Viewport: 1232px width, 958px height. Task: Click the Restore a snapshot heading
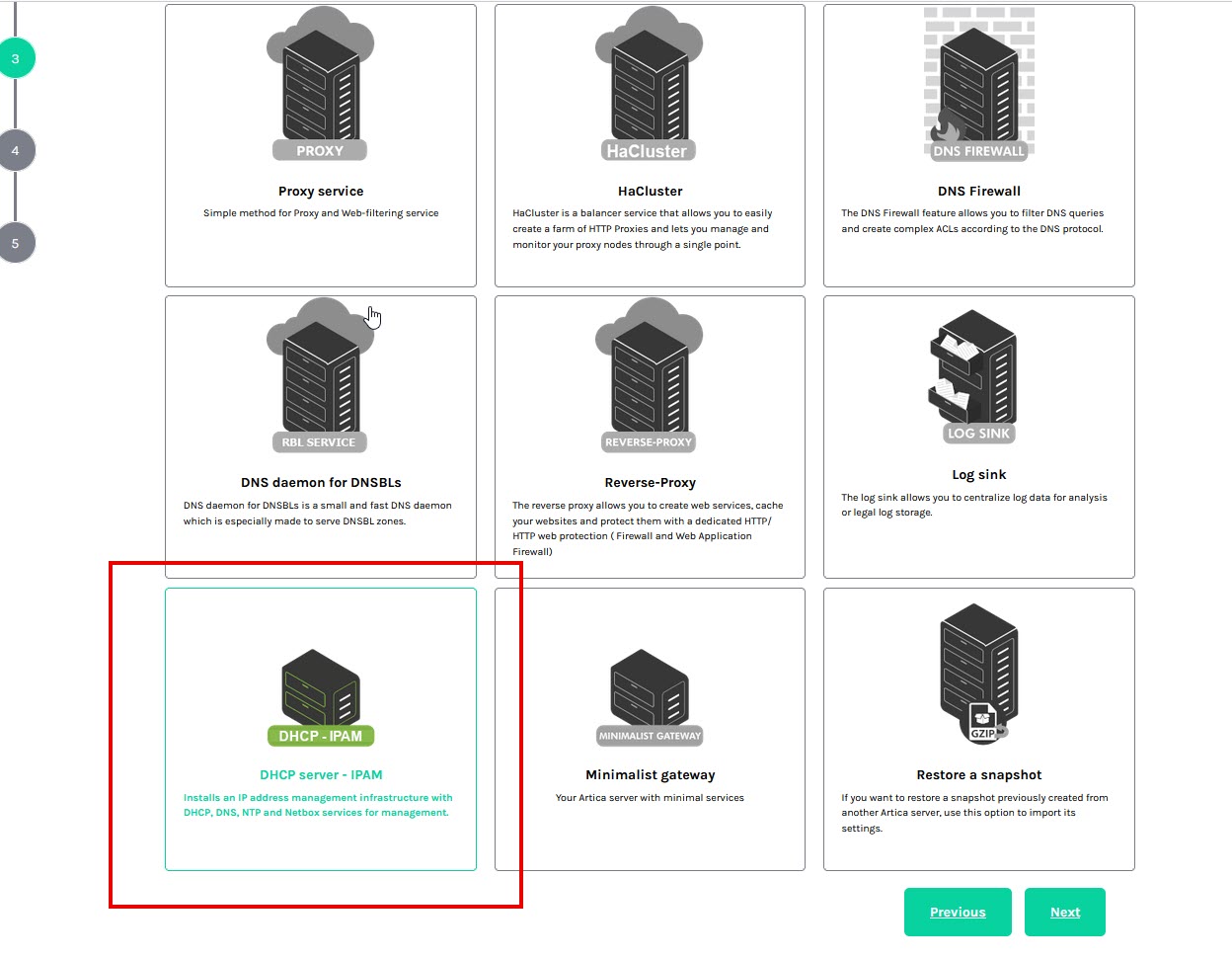978,775
